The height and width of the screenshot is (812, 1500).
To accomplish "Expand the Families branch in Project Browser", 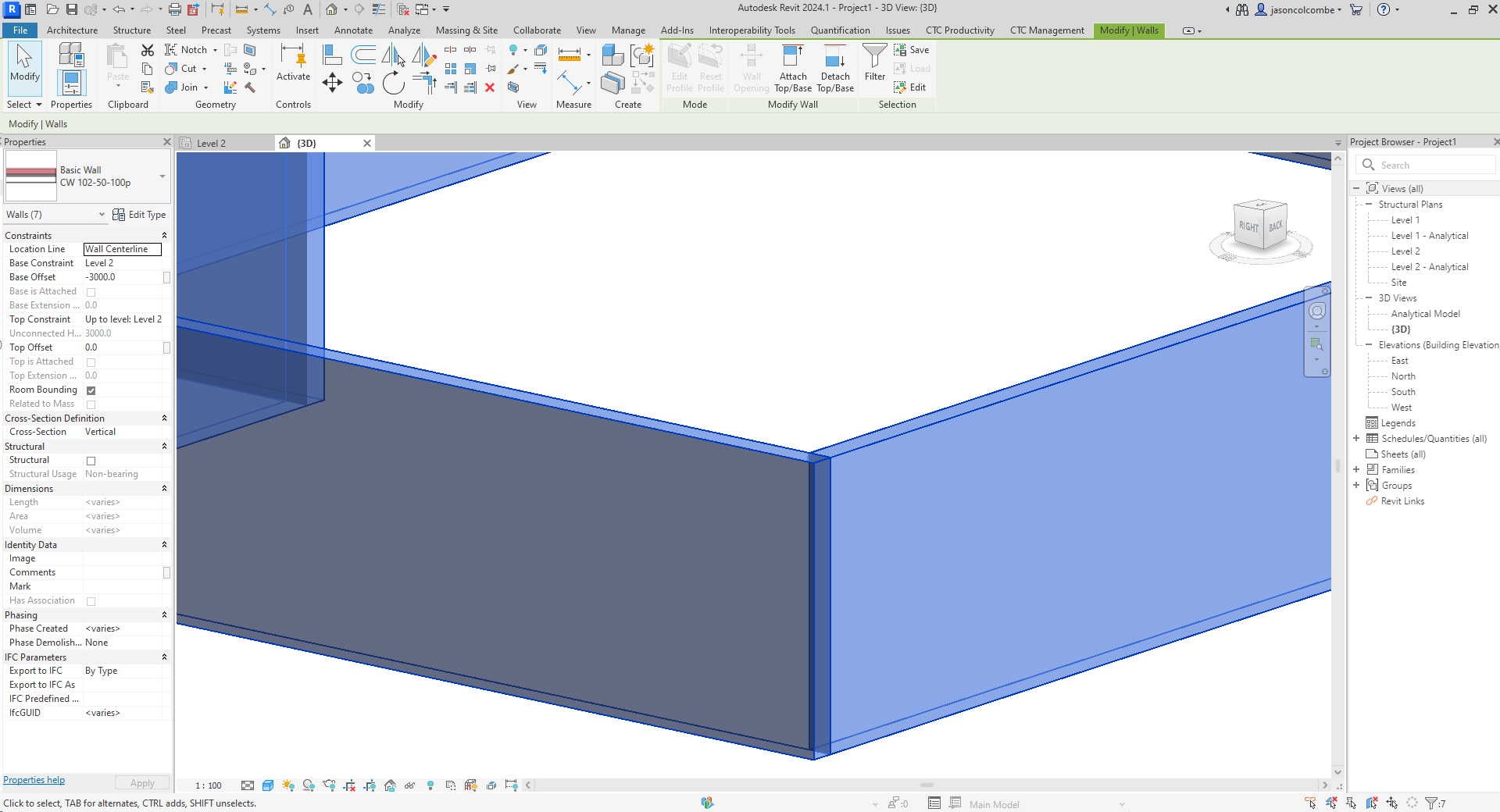I will pyautogui.click(x=1357, y=469).
